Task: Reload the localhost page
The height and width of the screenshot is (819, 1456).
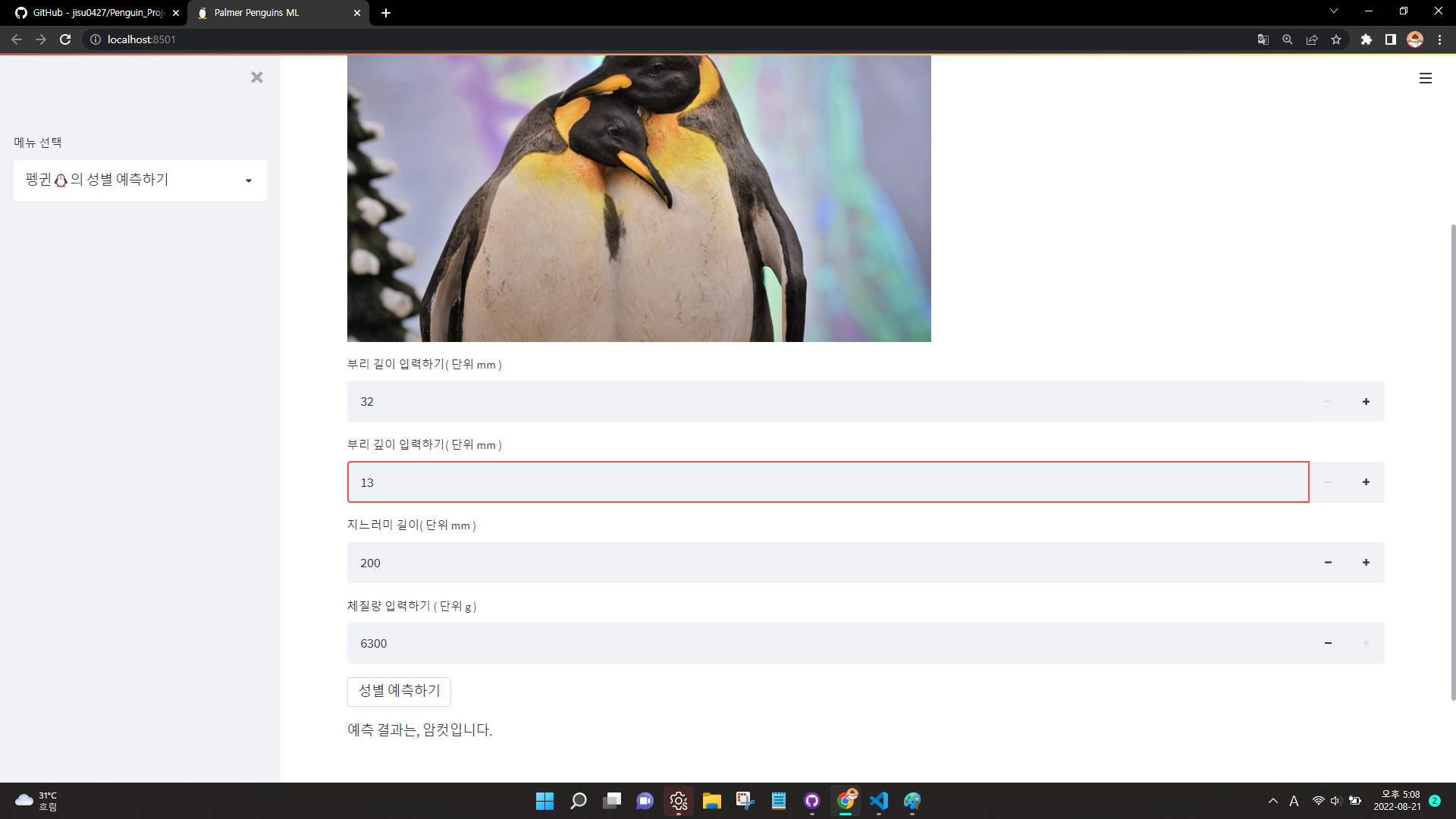Action: (x=65, y=39)
